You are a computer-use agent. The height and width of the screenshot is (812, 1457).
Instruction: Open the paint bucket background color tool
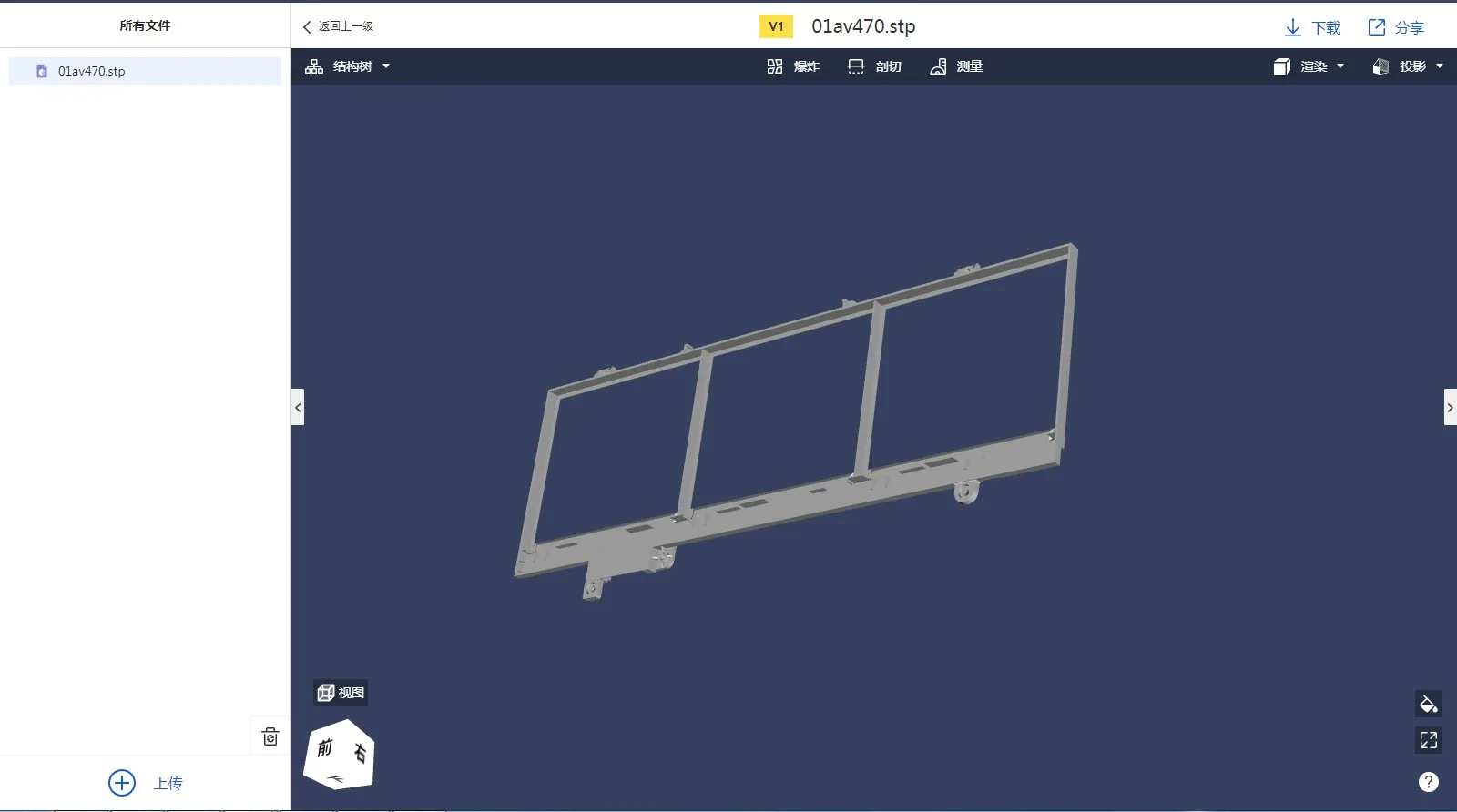pyautogui.click(x=1429, y=704)
